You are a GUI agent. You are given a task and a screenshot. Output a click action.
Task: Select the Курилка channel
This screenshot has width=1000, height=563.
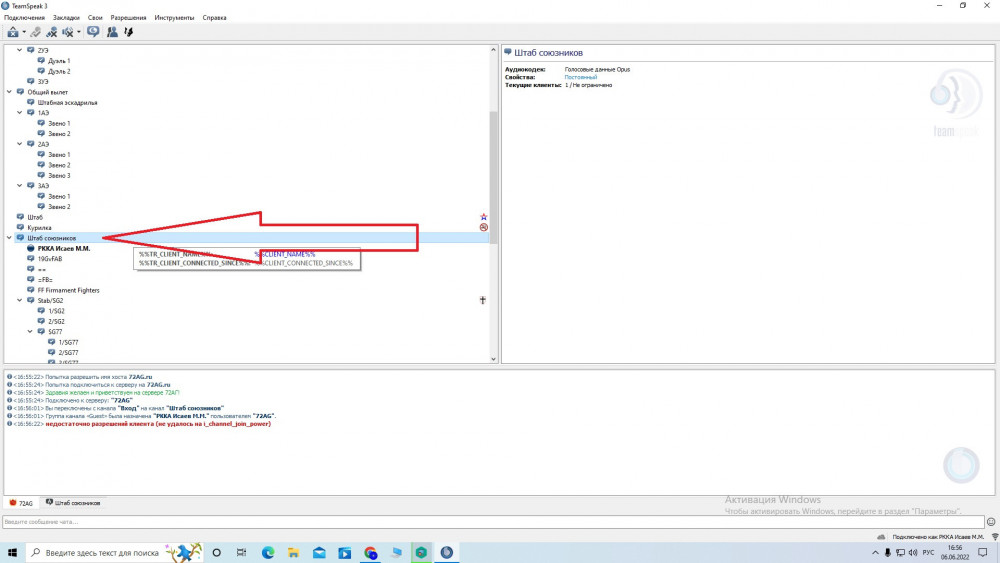(x=40, y=228)
